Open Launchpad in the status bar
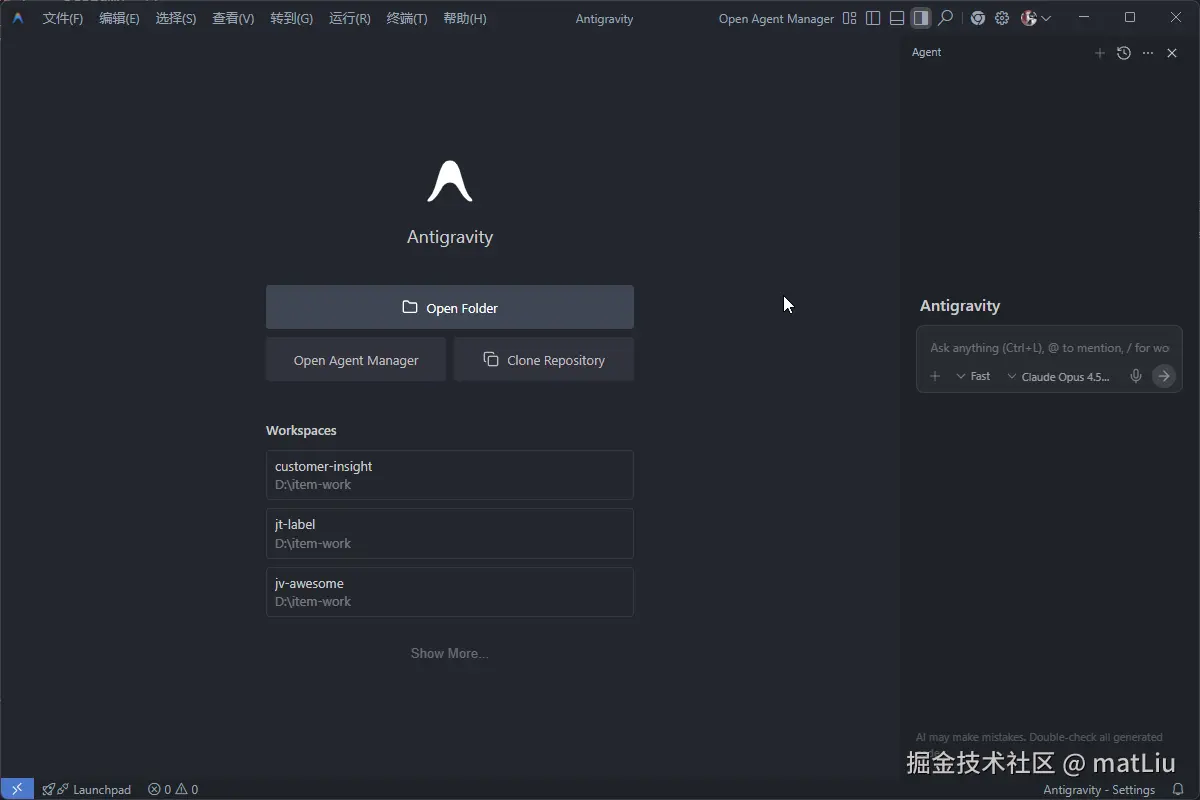This screenshot has height=800, width=1200. [x=87, y=789]
